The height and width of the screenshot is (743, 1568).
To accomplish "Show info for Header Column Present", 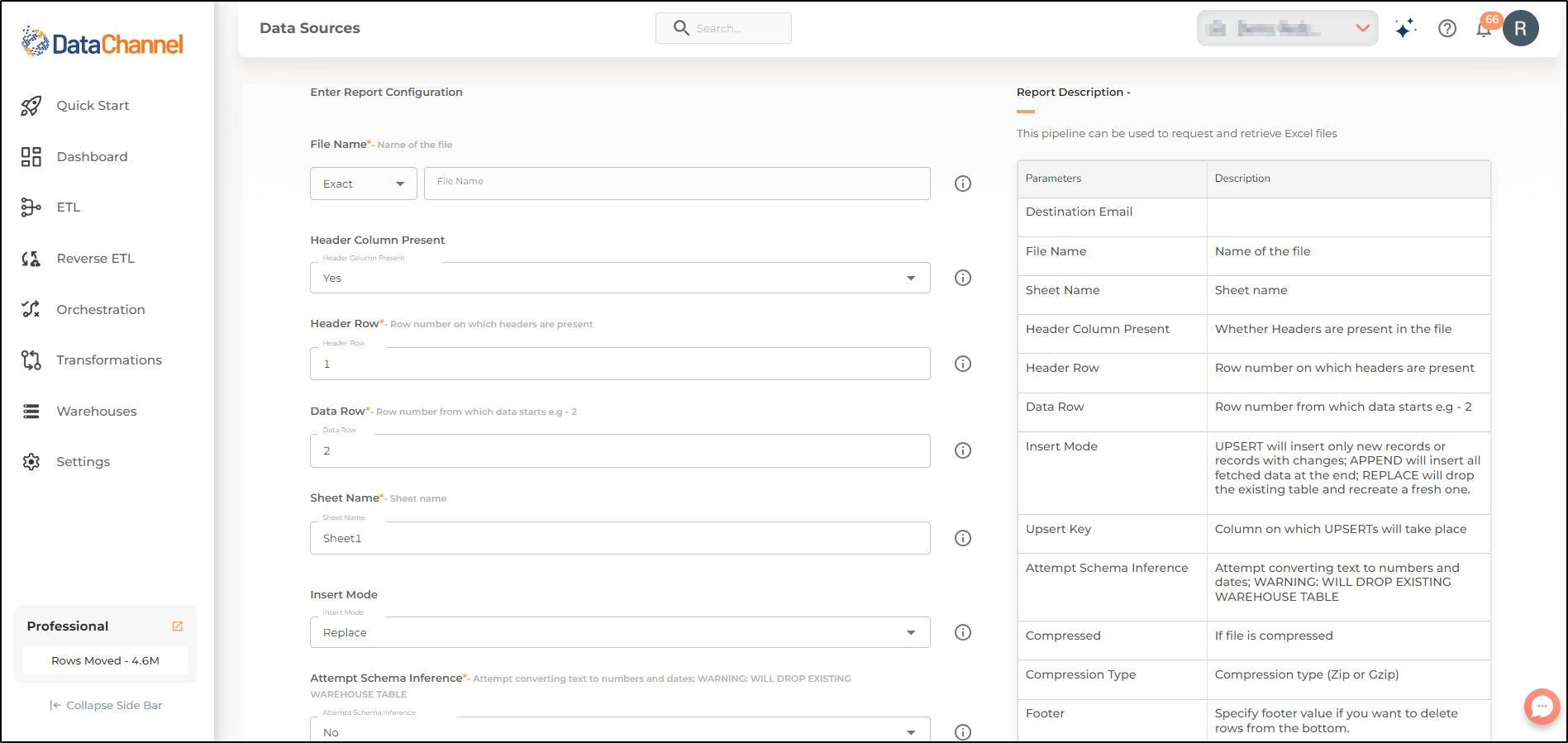I will point(963,278).
